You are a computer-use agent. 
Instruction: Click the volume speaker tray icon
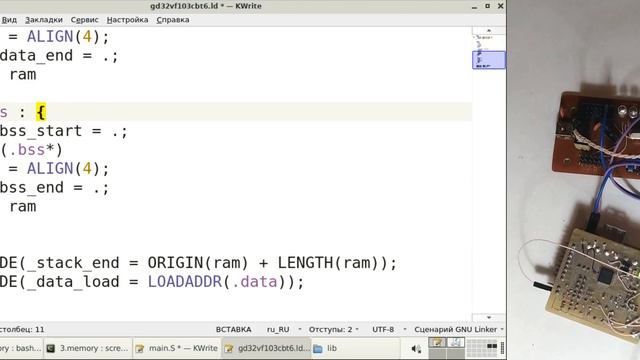coord(416,349)
